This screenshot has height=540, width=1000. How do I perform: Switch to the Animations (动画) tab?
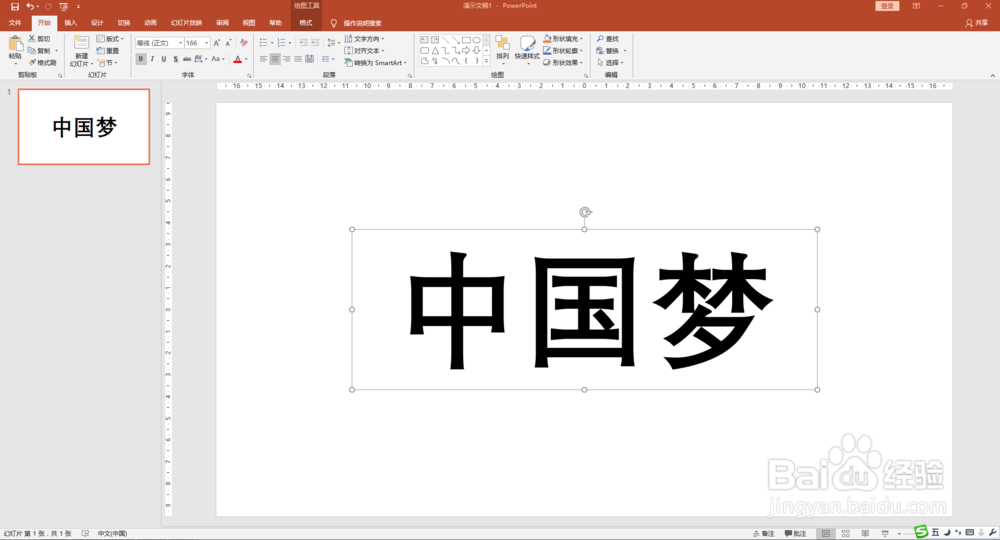[x=151, y=23]
